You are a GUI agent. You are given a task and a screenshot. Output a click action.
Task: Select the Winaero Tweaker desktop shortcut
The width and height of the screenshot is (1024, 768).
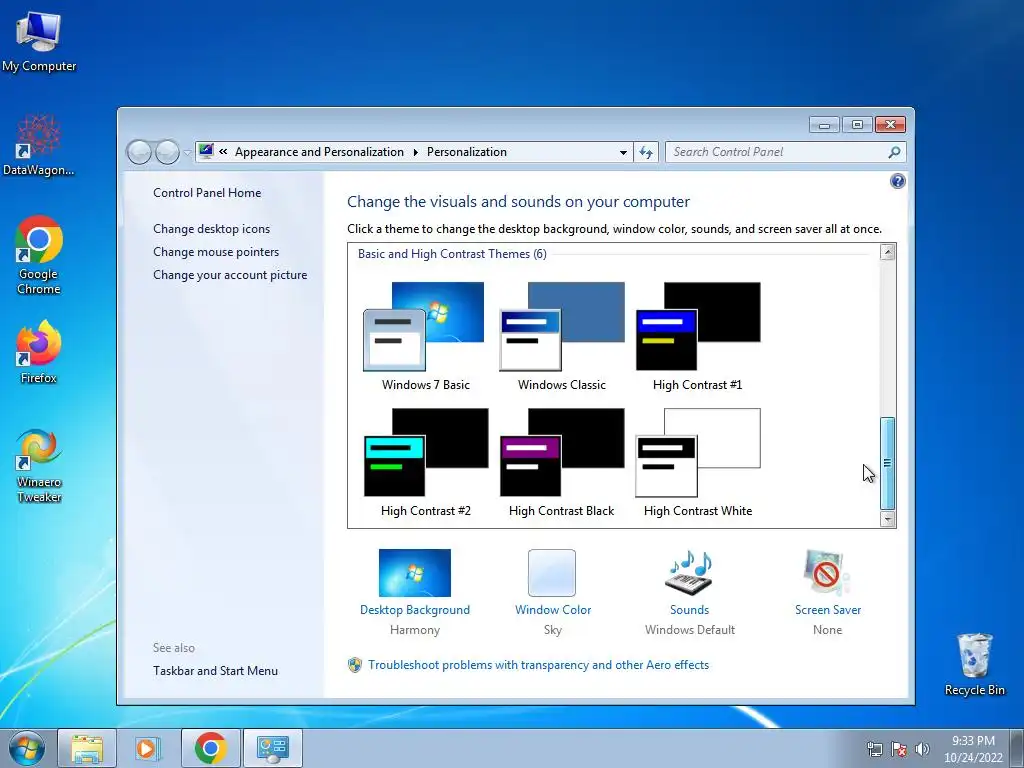(x=39, y=466)
